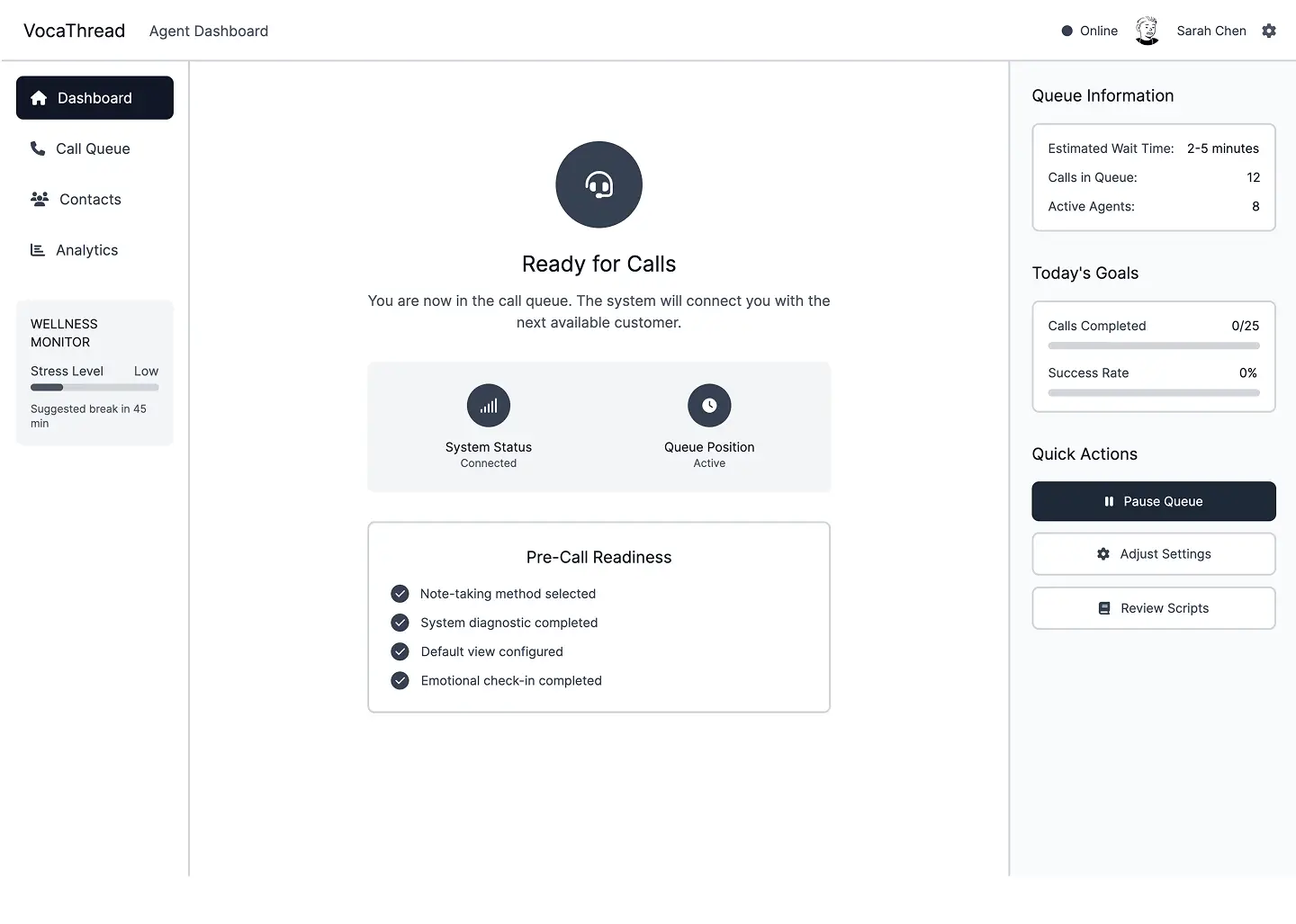Select the Contacts people icon
The image size is (1296, 924).
[39, 199]
